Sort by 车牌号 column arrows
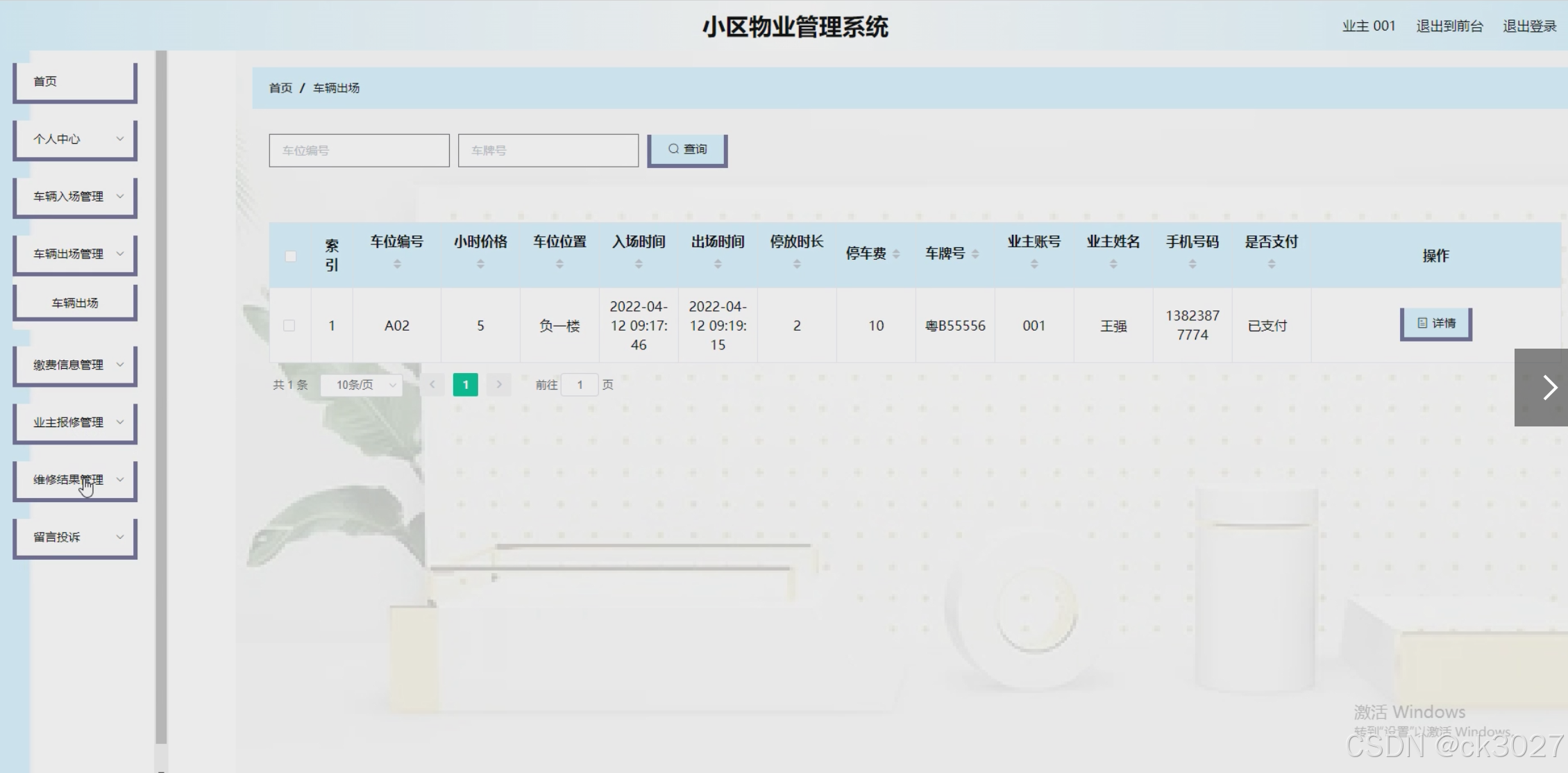The height and width of the screenshot is (773, 1568). tap(975, 254)
